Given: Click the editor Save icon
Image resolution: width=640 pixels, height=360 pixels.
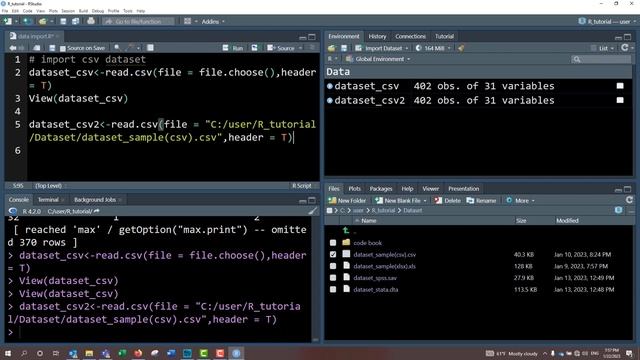Looking at the screenshot, I should [x=52, y=48].
